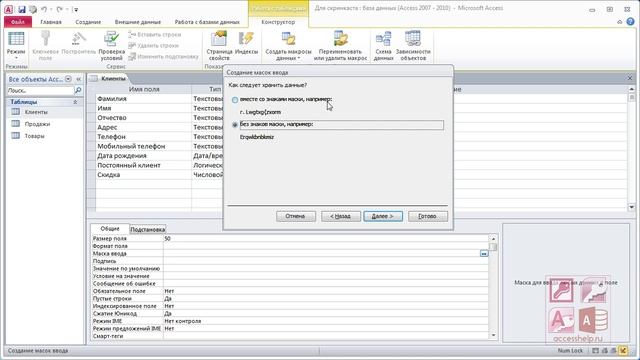Open the Товары table in navigation pane
640x360 pixels.
[34, 136]
